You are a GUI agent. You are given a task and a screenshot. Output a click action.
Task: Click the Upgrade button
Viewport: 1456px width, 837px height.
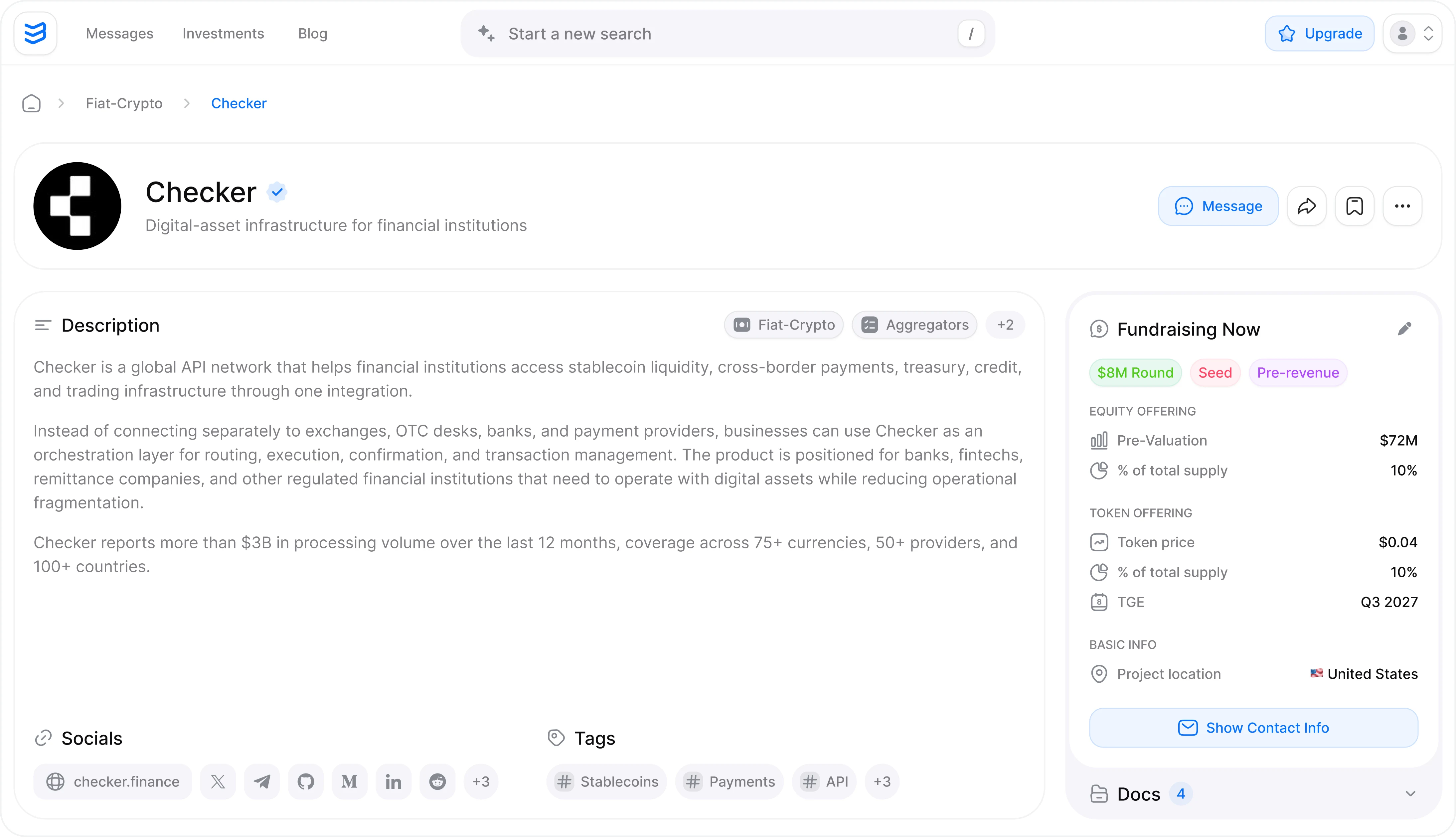1319,33
